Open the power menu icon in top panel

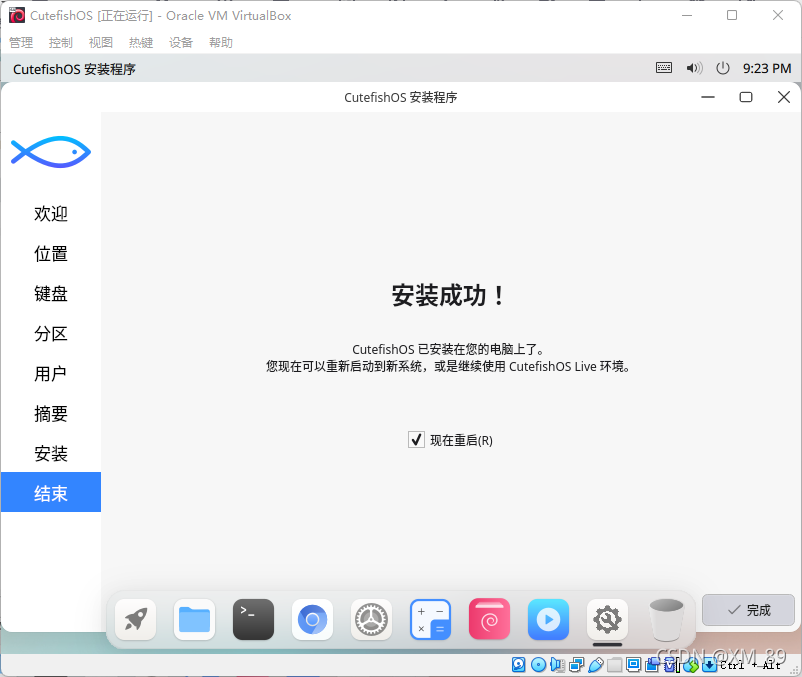click(x=723, y=68)
